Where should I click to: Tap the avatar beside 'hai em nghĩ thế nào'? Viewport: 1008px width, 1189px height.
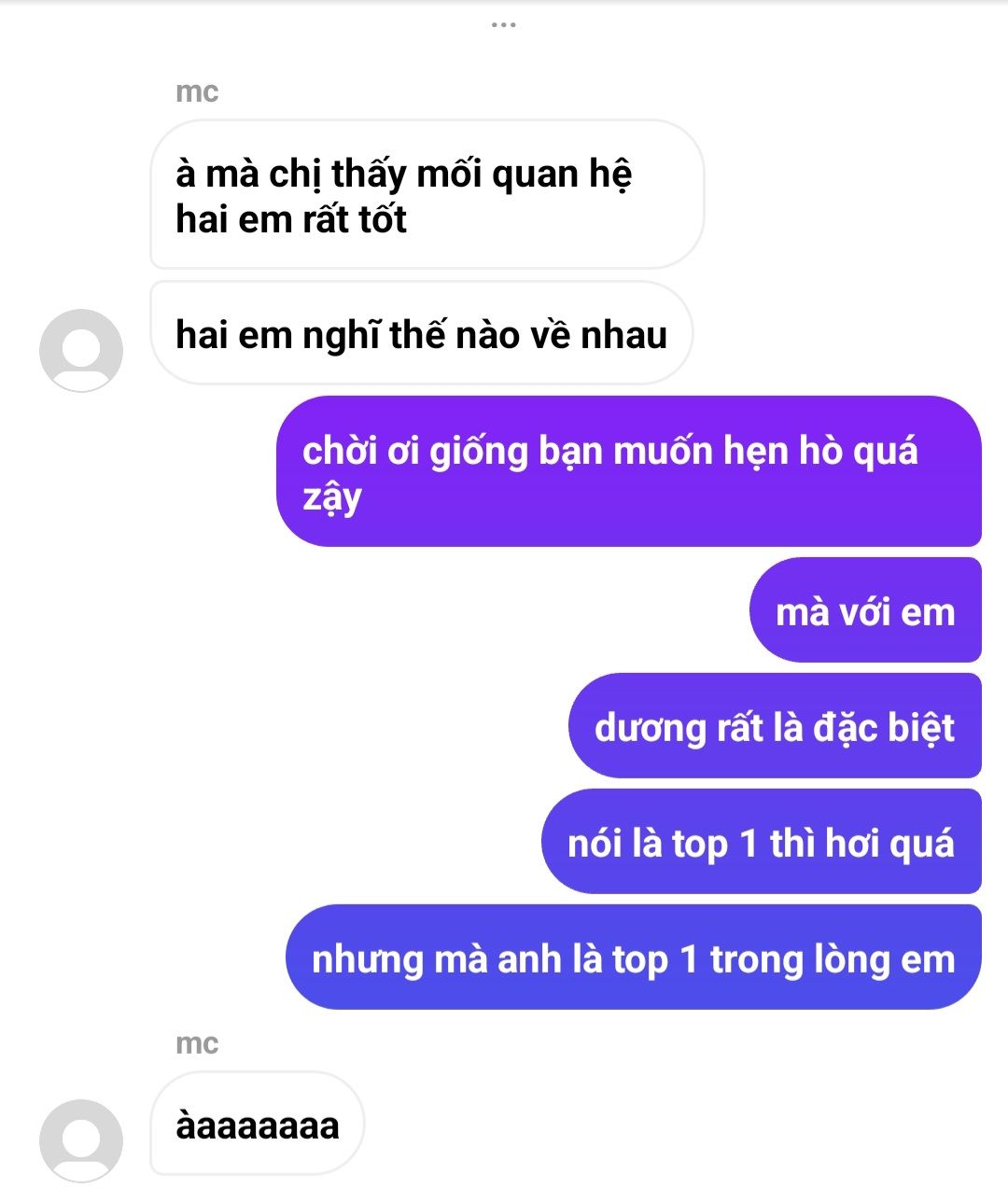point(81,350)
